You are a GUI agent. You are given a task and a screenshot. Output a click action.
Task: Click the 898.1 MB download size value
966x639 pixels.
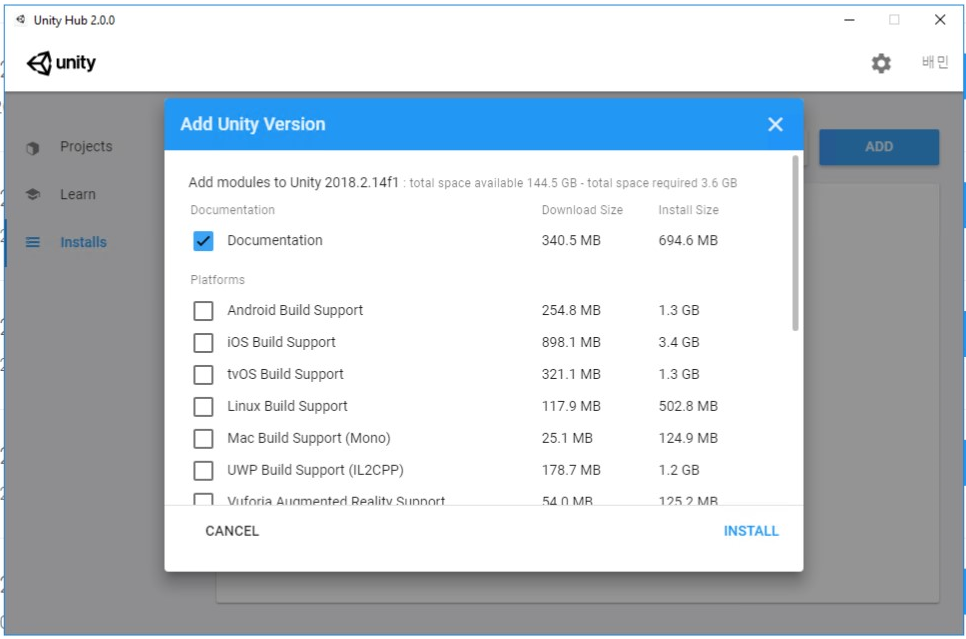click(571, 343)
